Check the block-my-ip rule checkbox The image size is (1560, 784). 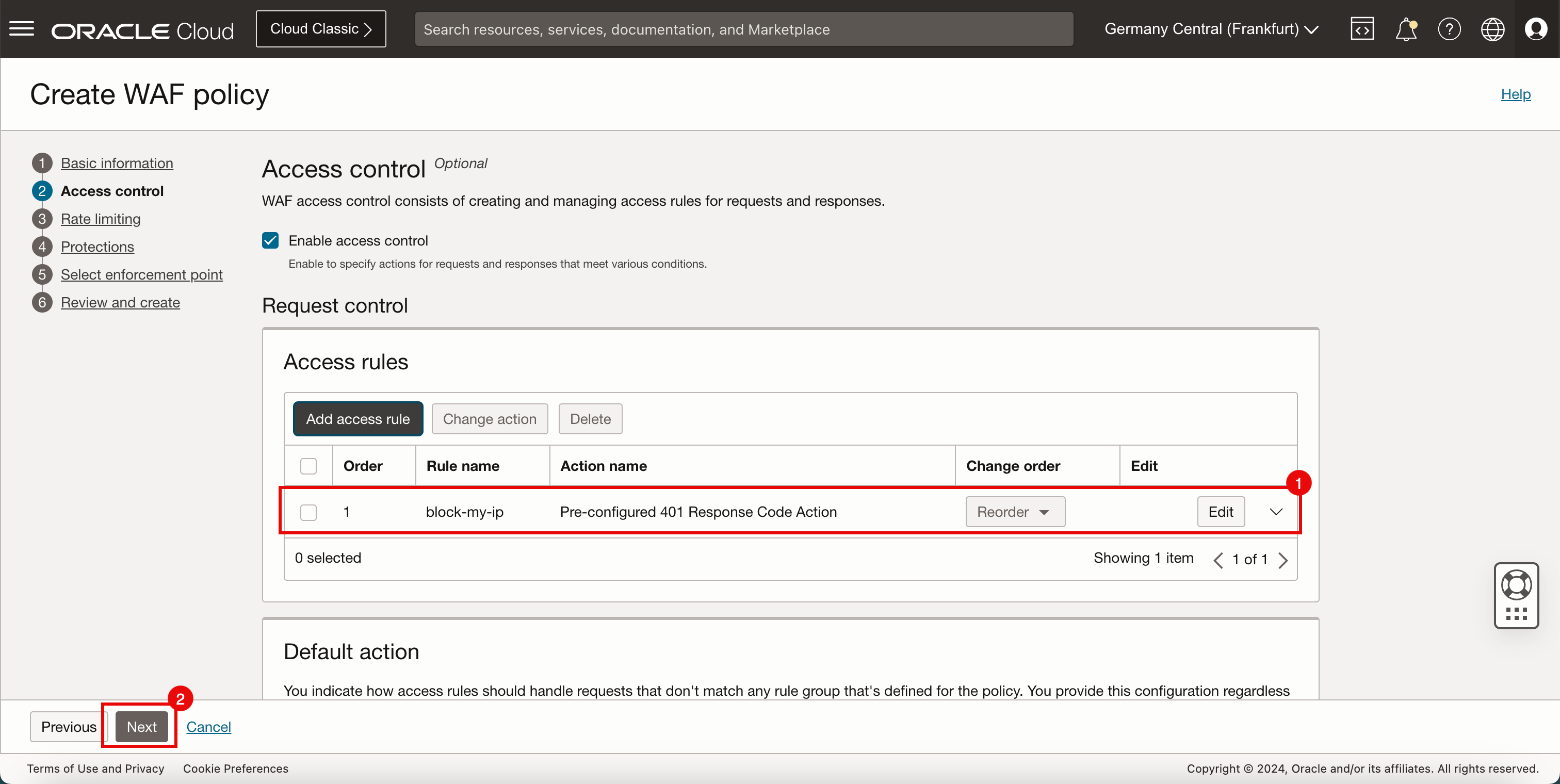(x=308, y=512)
